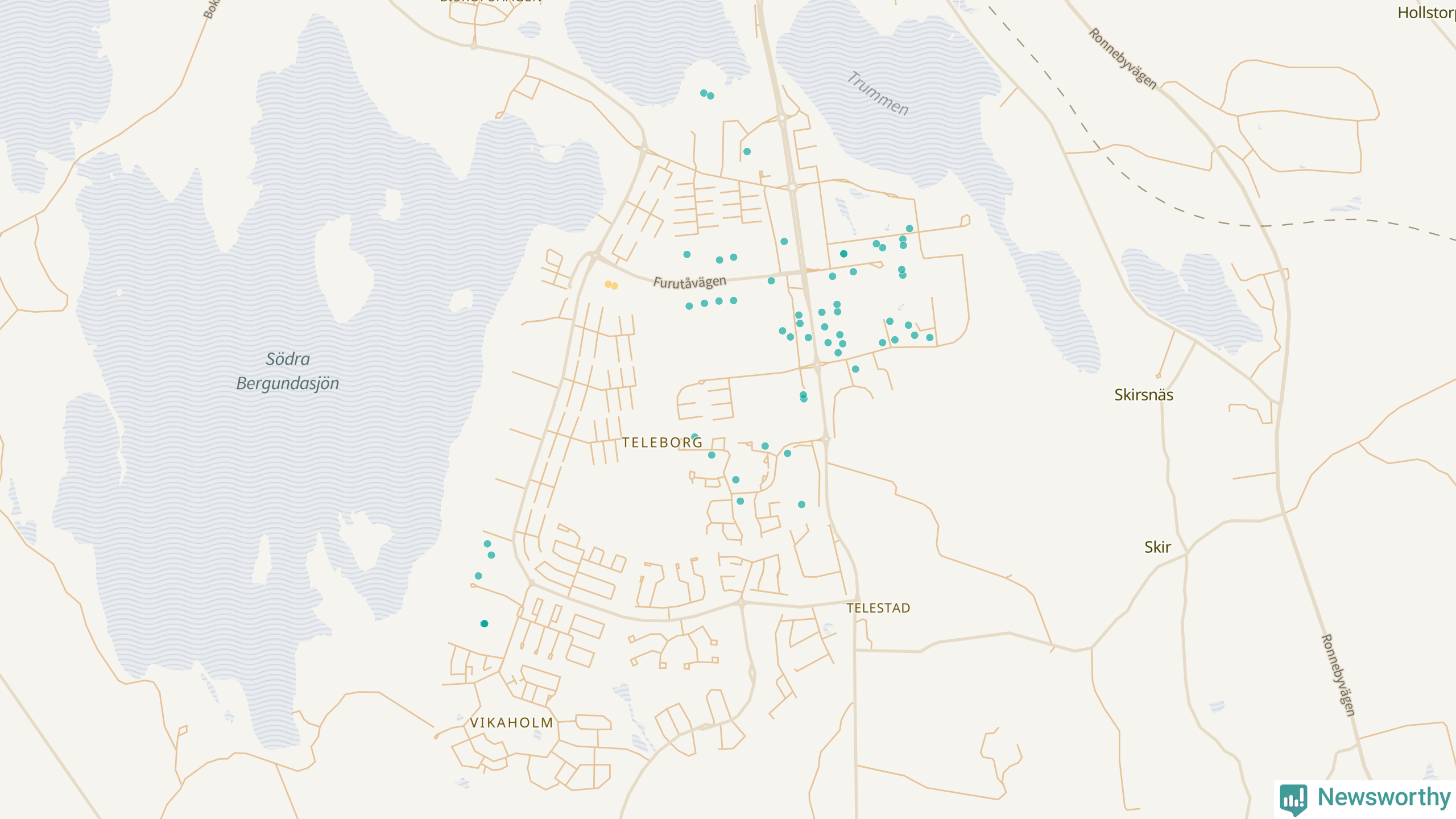1456x819 pixels.
Task: Select the VIKAHOLM area label
Action: coord(511,723)
